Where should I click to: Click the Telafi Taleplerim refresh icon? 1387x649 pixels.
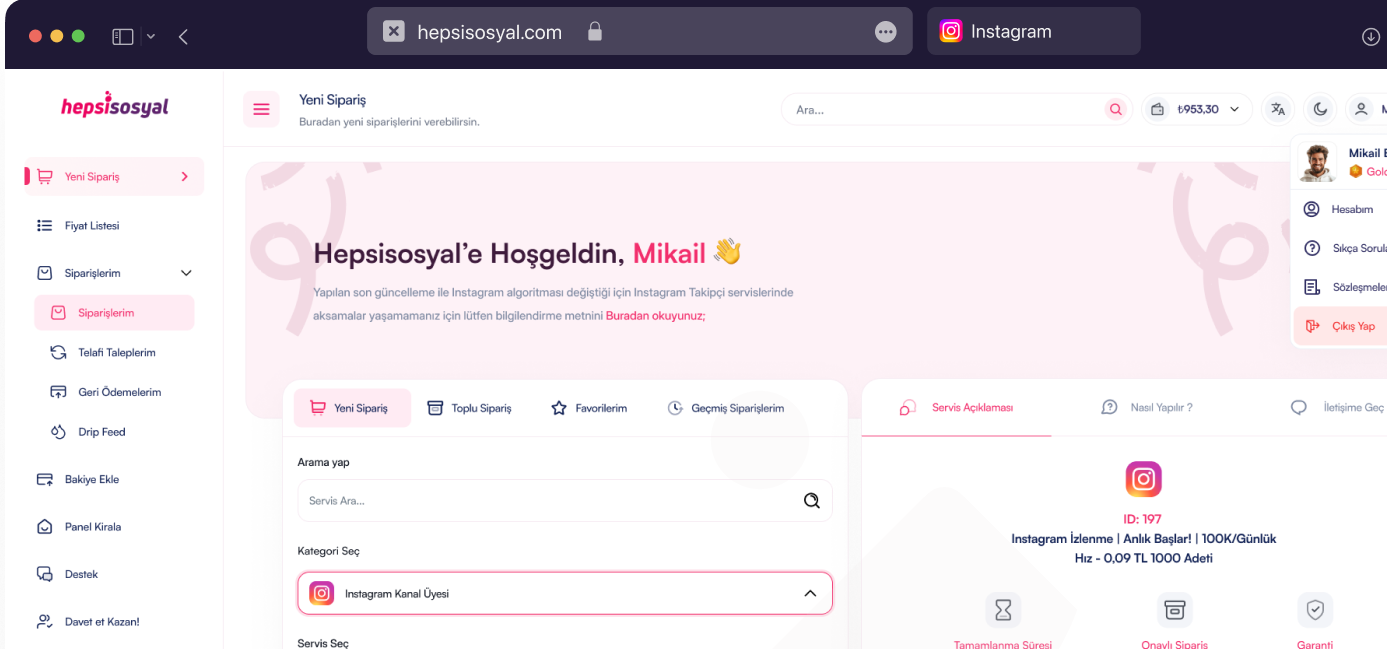point(58,352)
